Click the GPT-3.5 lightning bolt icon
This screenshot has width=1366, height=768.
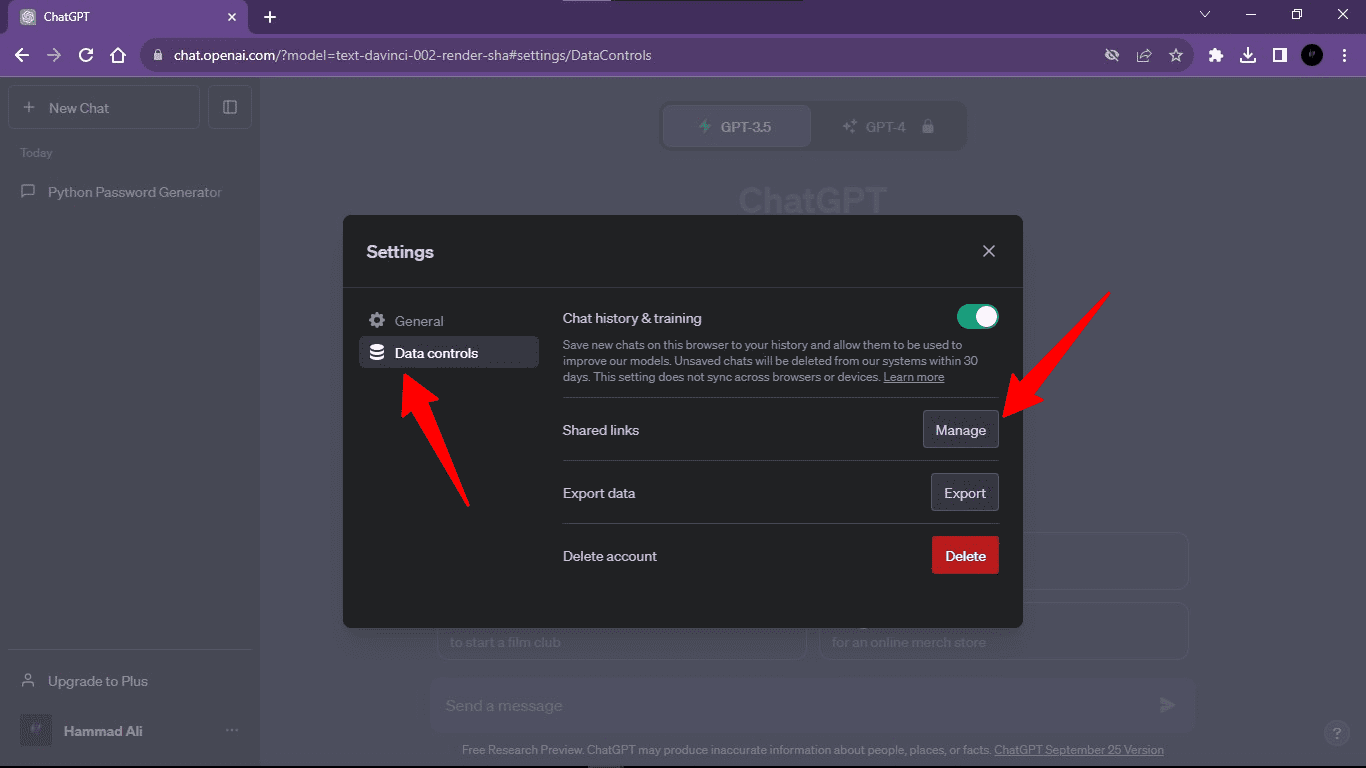click(703, 127)
